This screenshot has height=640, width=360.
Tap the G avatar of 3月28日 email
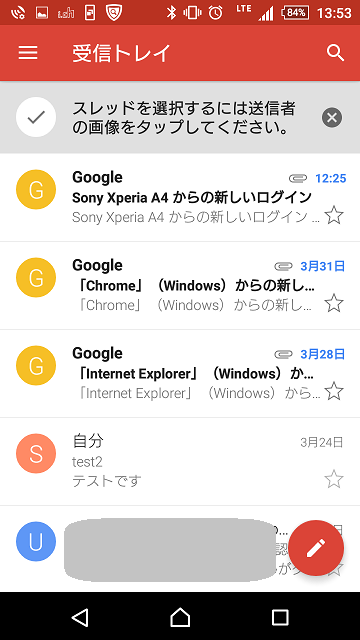pyautogui.click(x=36, y=365)
